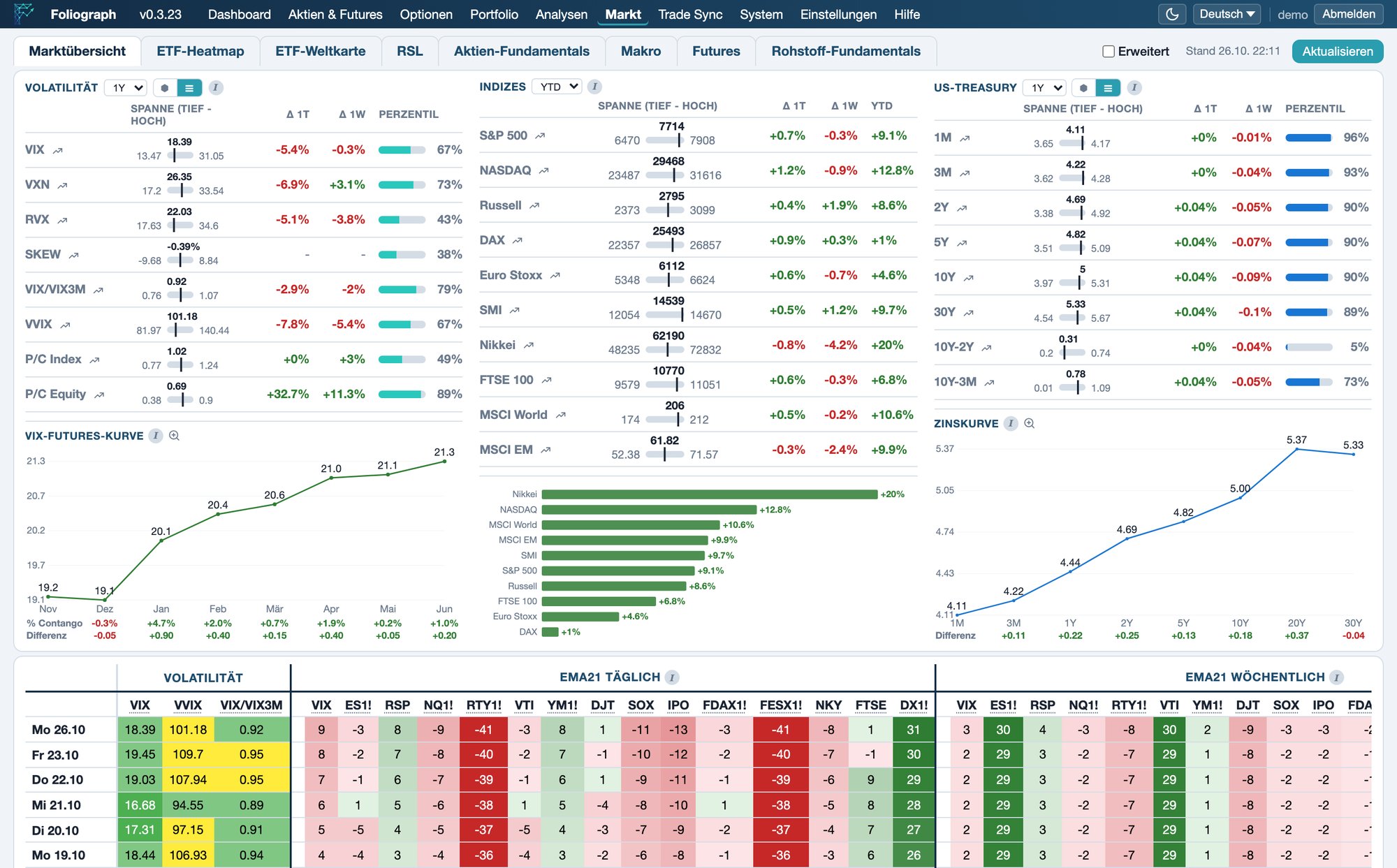The height and width of the screenshot is (868, 1397).
Task: Go to the Trade Sync menu
Action: pos(690,14)
